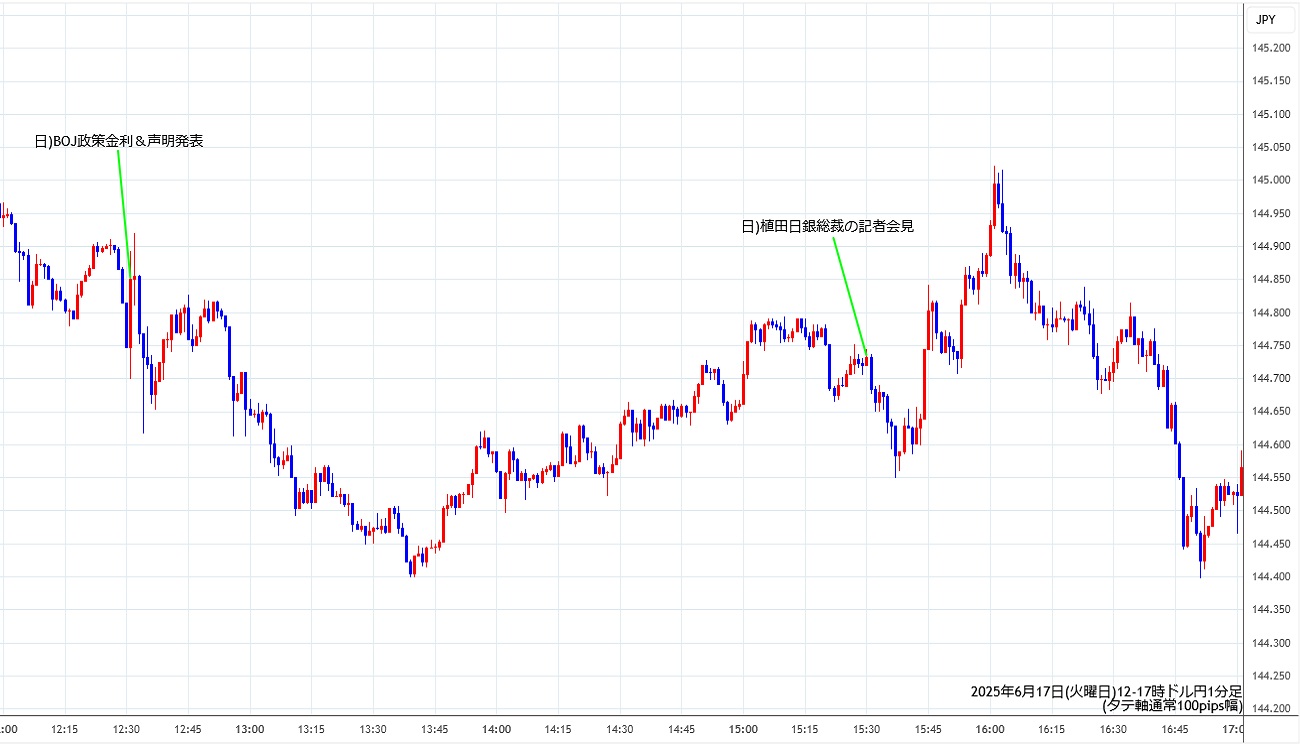Click the タテ軸通常100pips幅 footnote text
The width and height of the screenshot is (1300, 745).
click(1172, 705)
